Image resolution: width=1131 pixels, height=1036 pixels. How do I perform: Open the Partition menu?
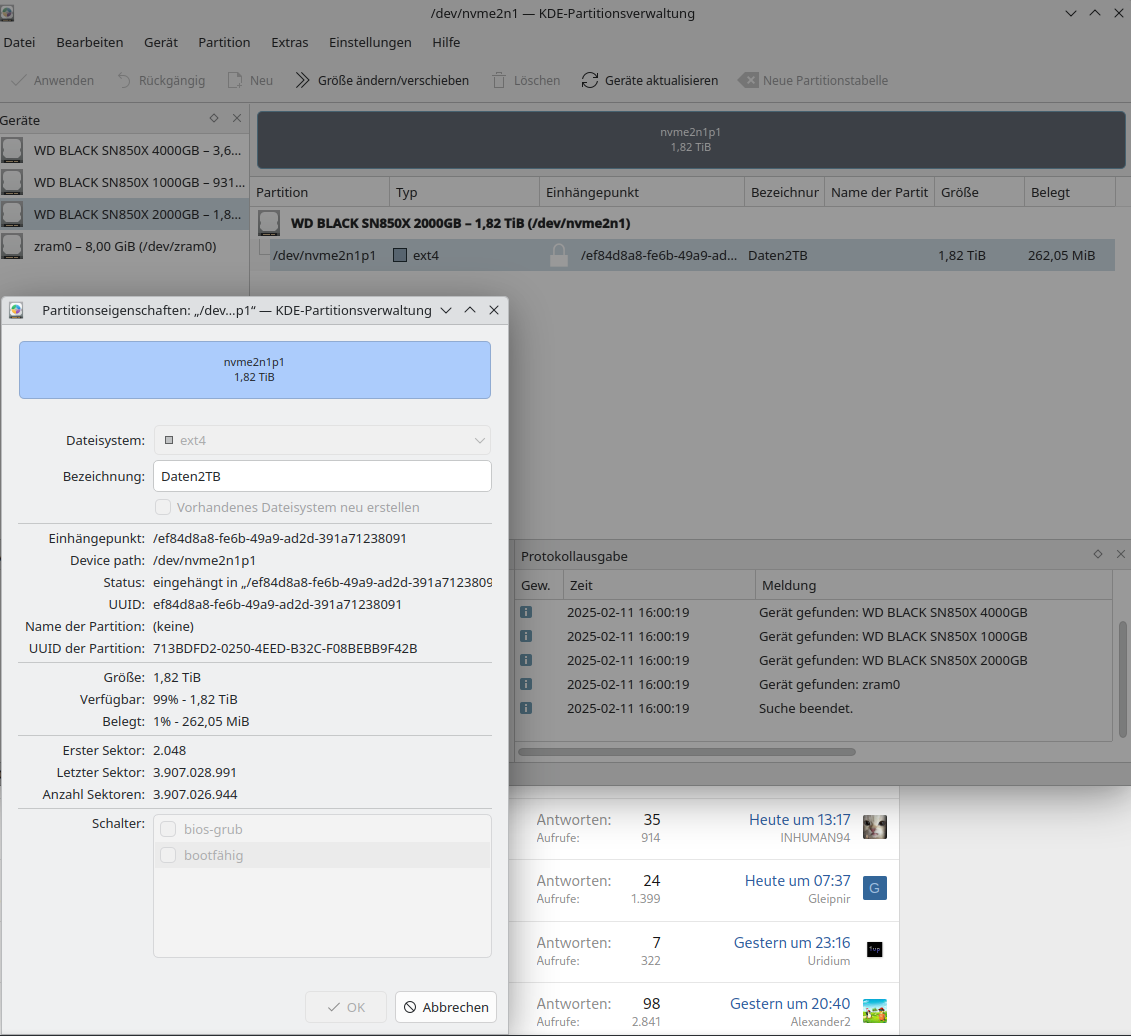click(x=224, y=43)
